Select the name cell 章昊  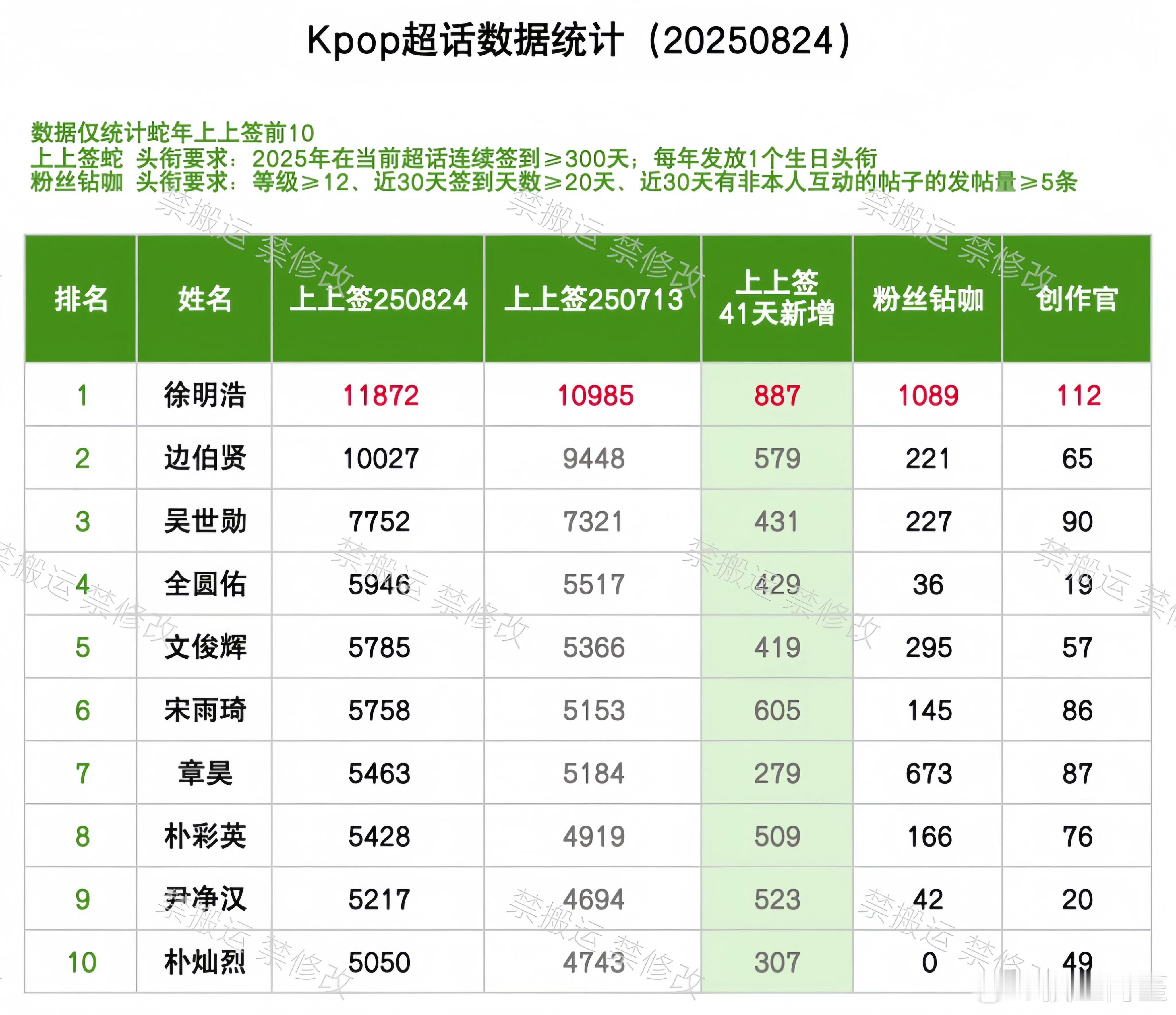(x=205, y=773)
